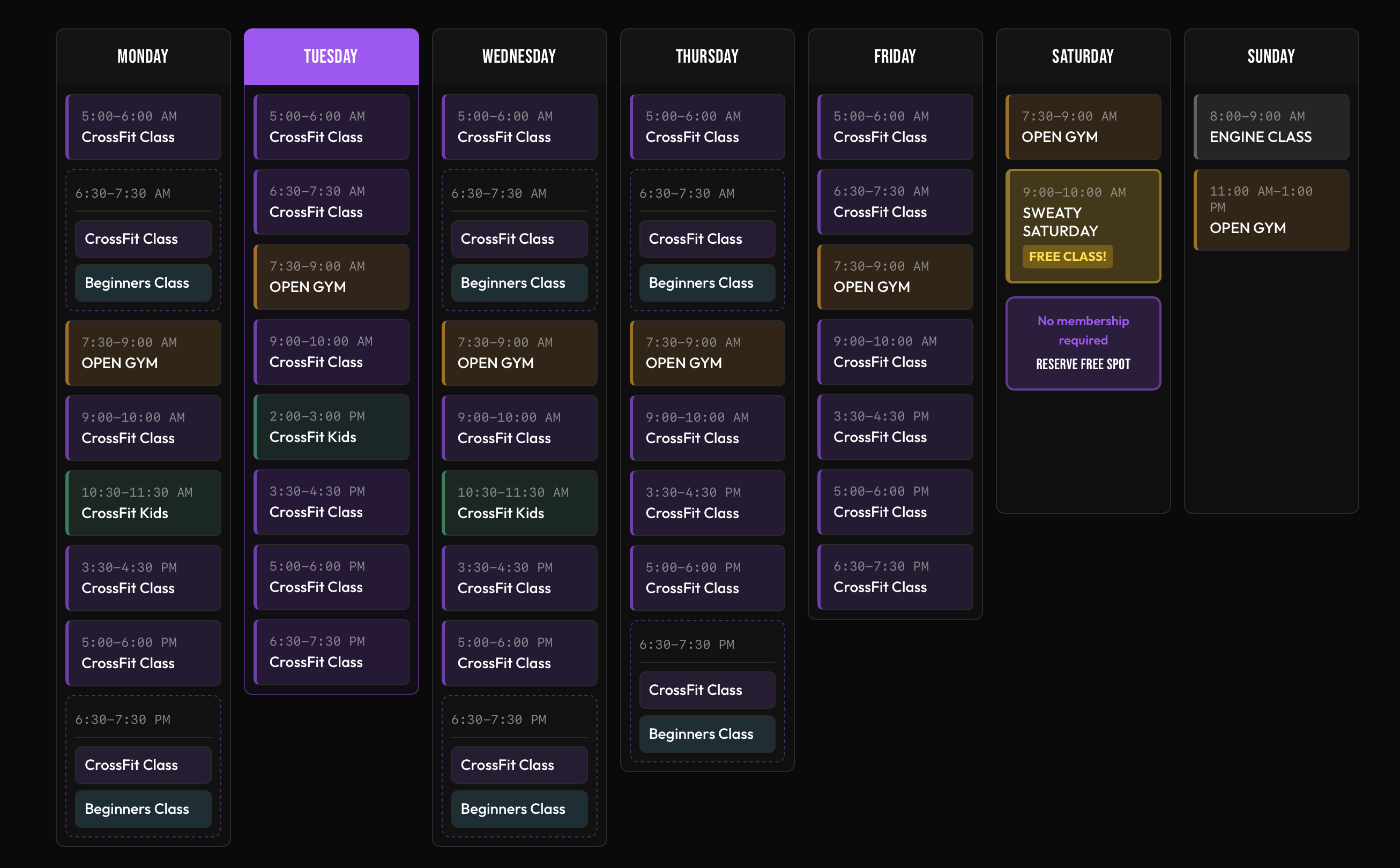Image resolution: width=1400 pixels, height=868 pixels.
Task: Open Friday 7:30-9:00 AM Open Gym
Action: (x=895, y=278)
